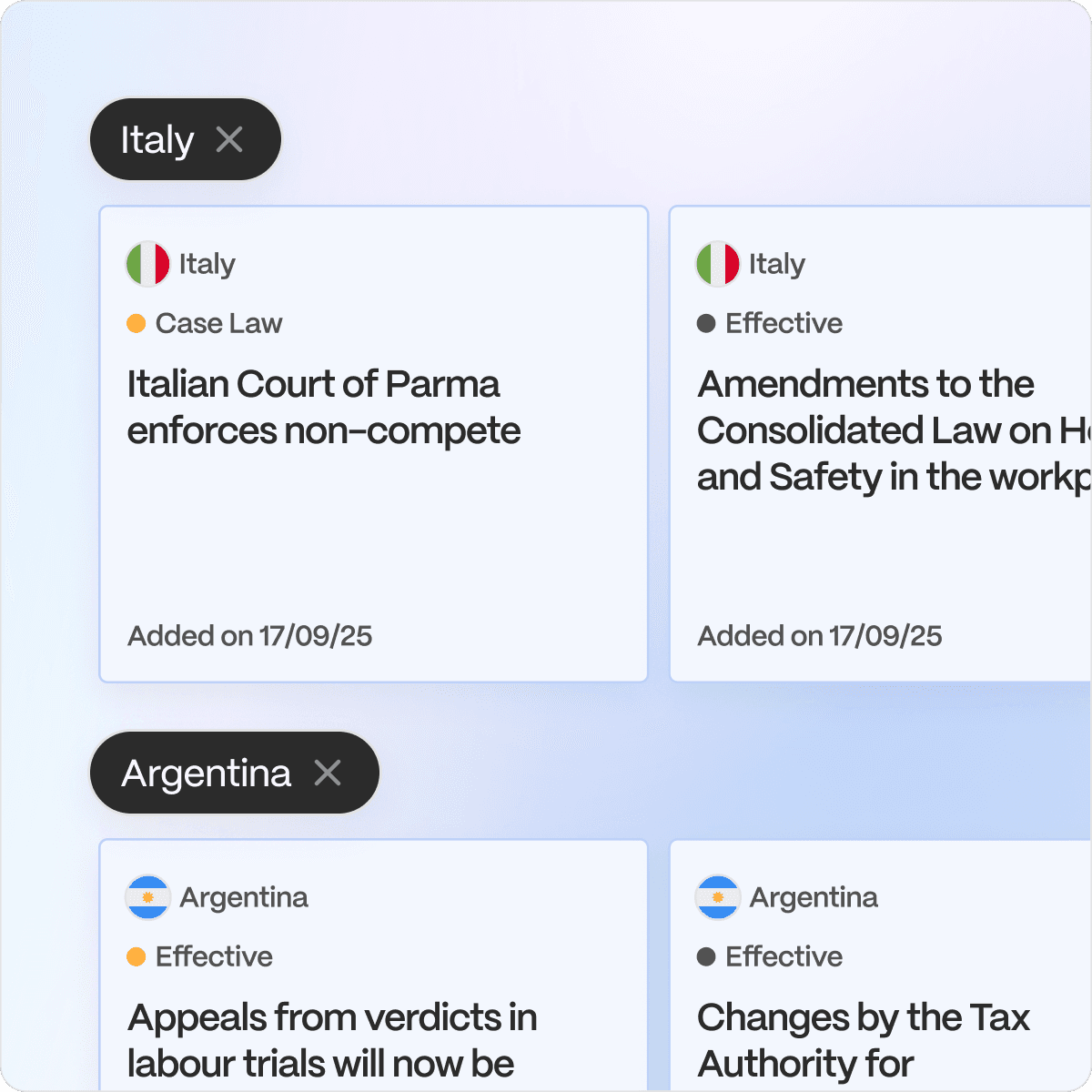Select the Italy filter chip label

(x=158, y=139)
